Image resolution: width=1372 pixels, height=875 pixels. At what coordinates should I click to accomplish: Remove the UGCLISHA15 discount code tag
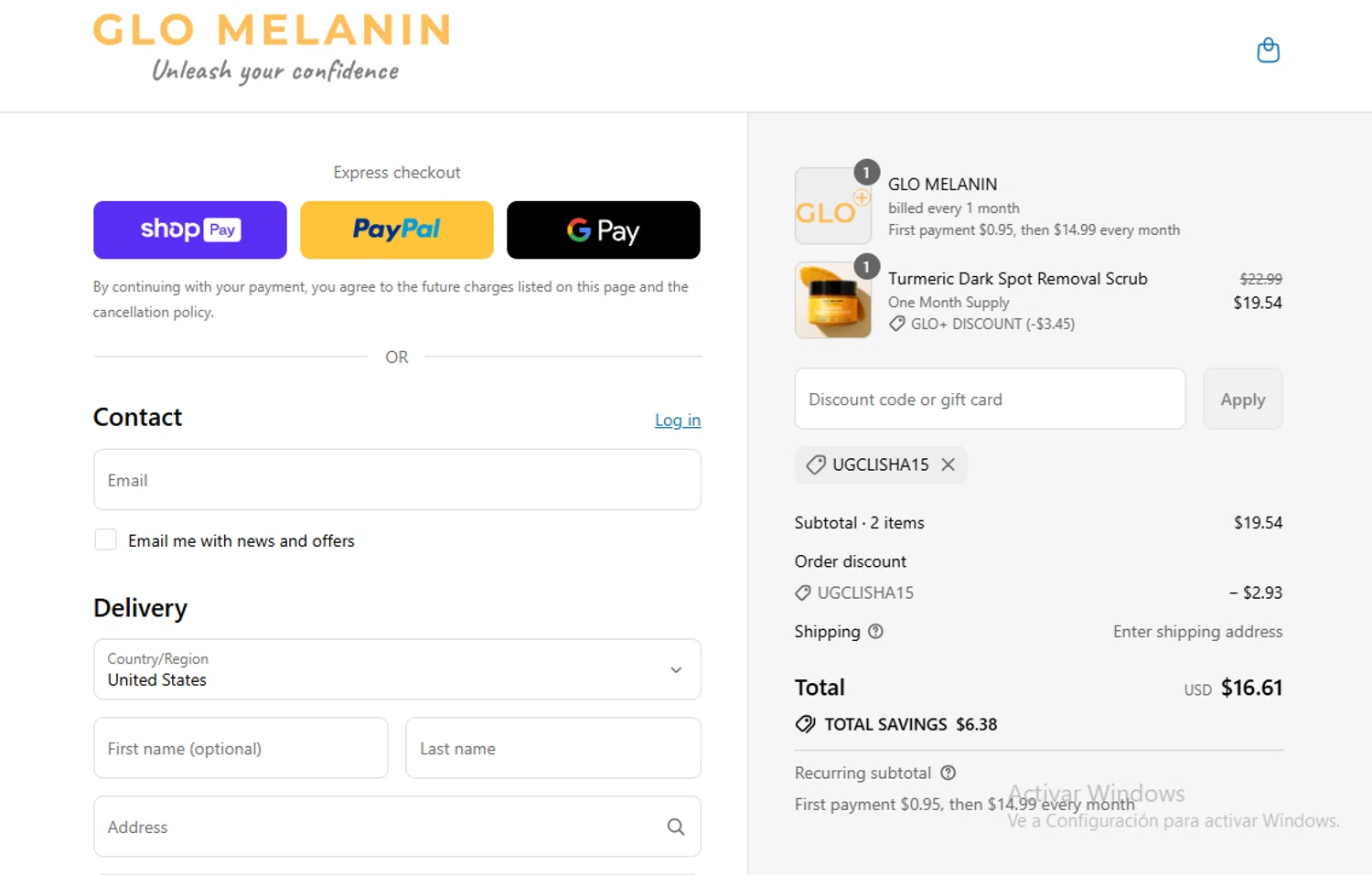[x=949, y=464]
